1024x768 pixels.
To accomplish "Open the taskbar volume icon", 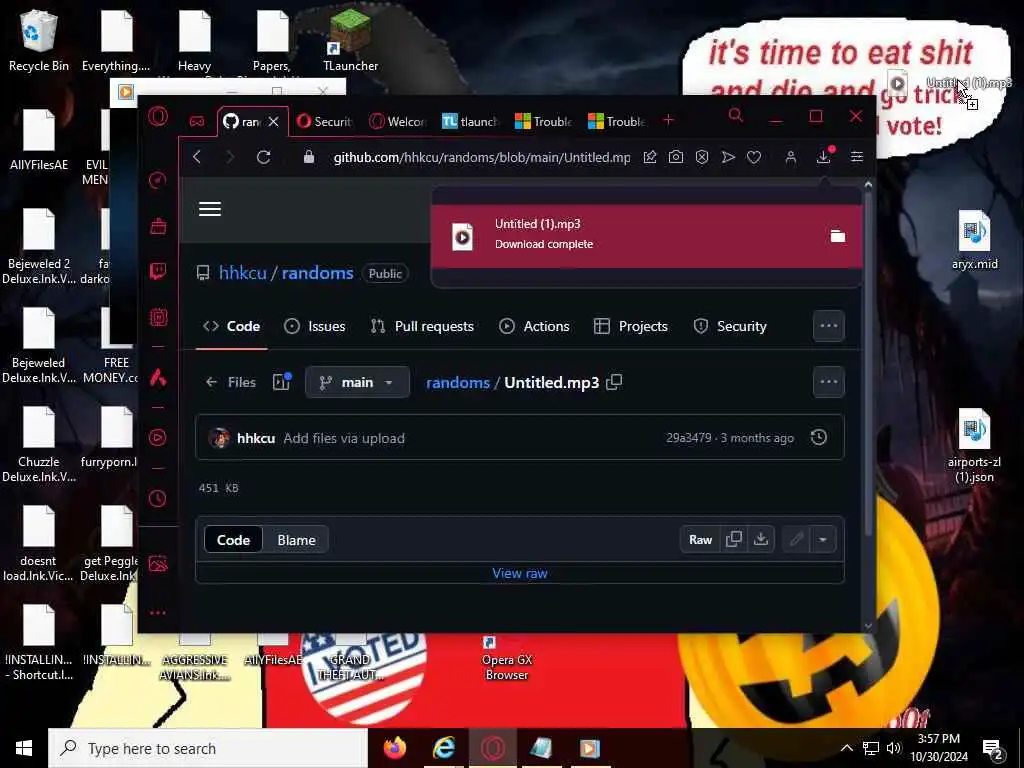I will [893, 748].
